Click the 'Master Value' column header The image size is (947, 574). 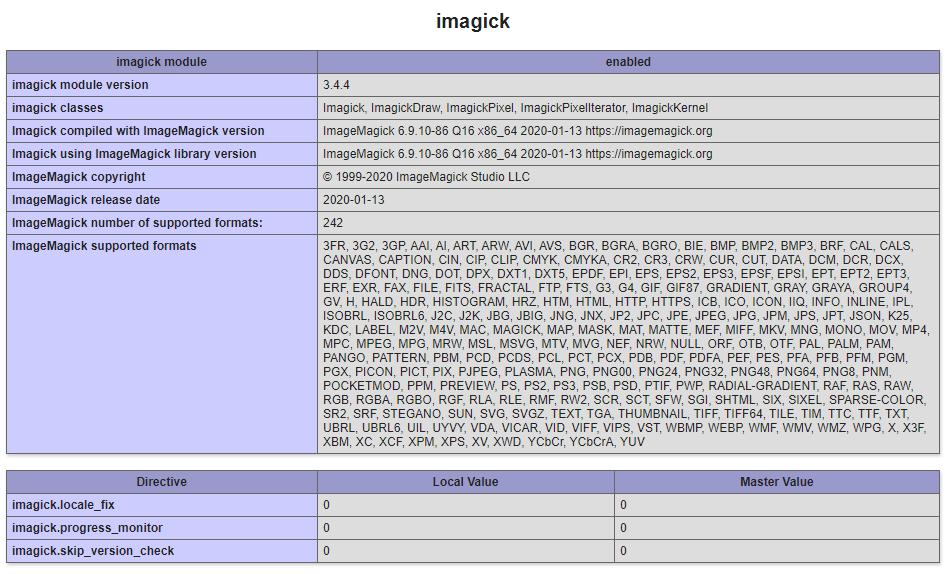[777, 482]
